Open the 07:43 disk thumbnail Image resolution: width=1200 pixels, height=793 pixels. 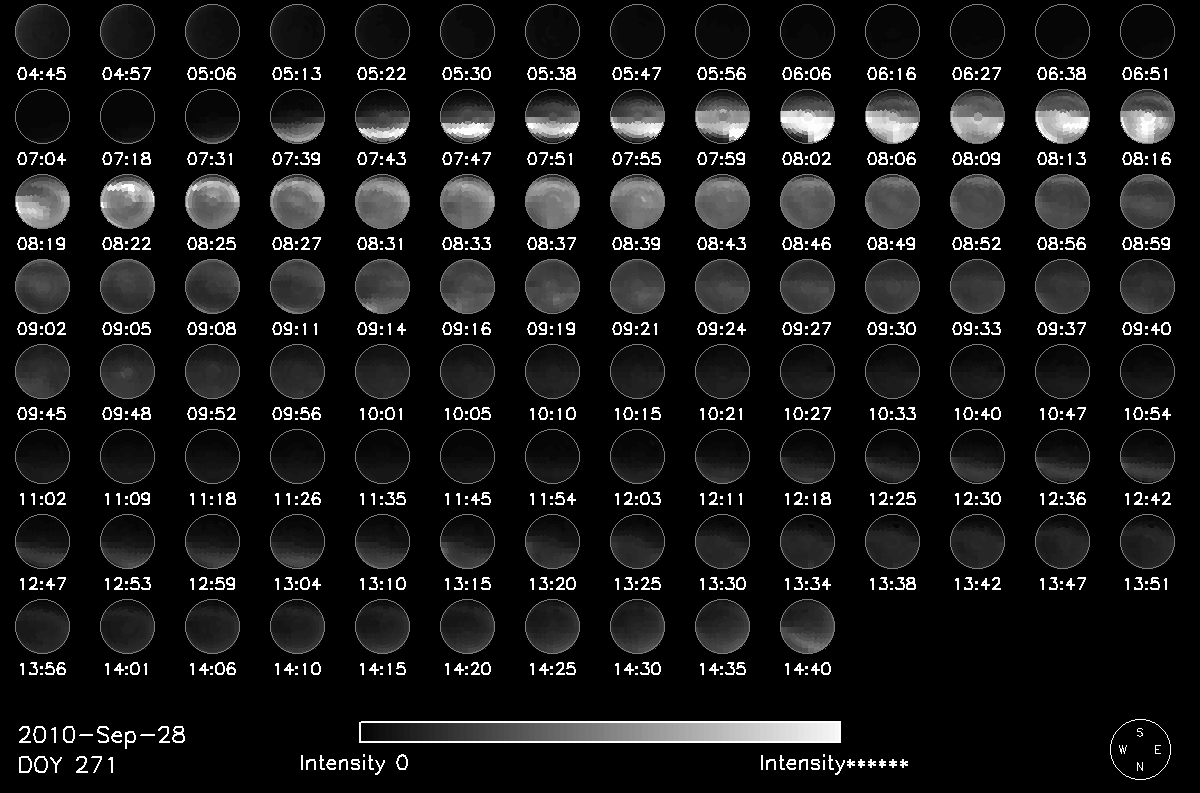(x=382, y=117)
